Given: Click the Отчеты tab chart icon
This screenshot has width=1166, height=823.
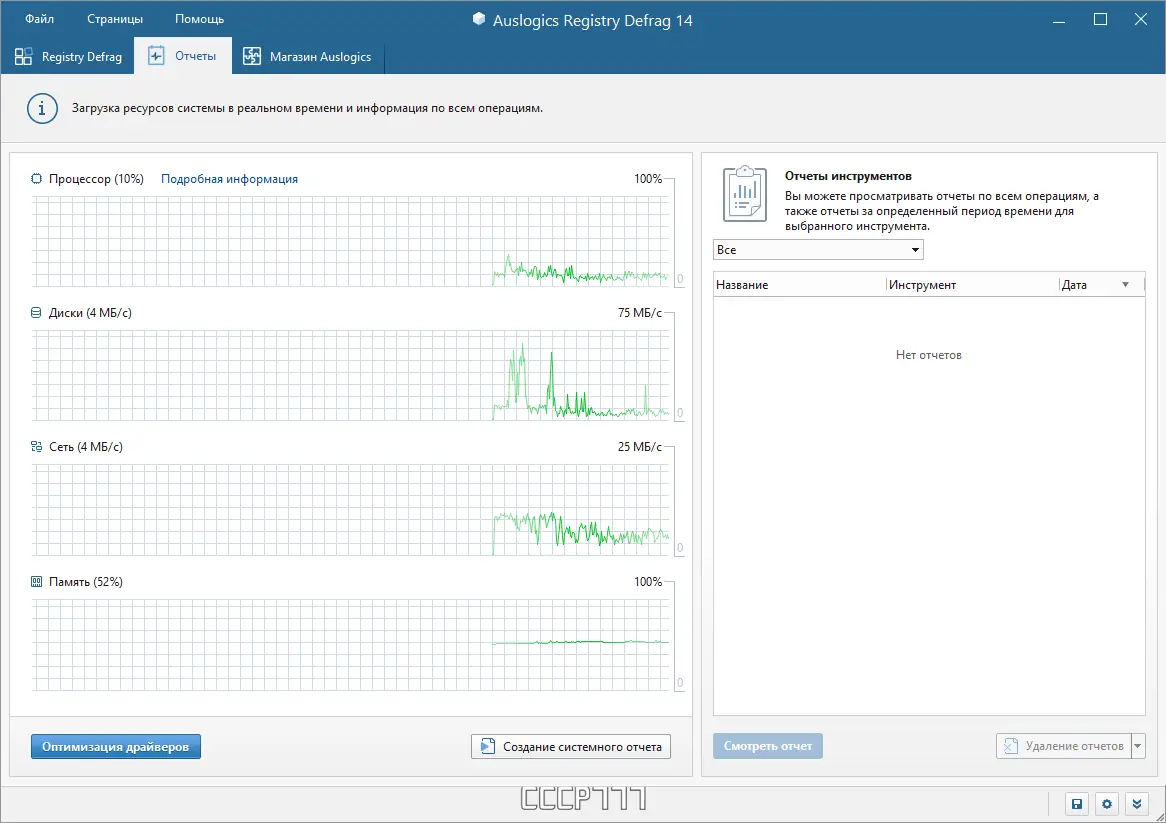Looking at the screenshot, I should tap(156, 56).
